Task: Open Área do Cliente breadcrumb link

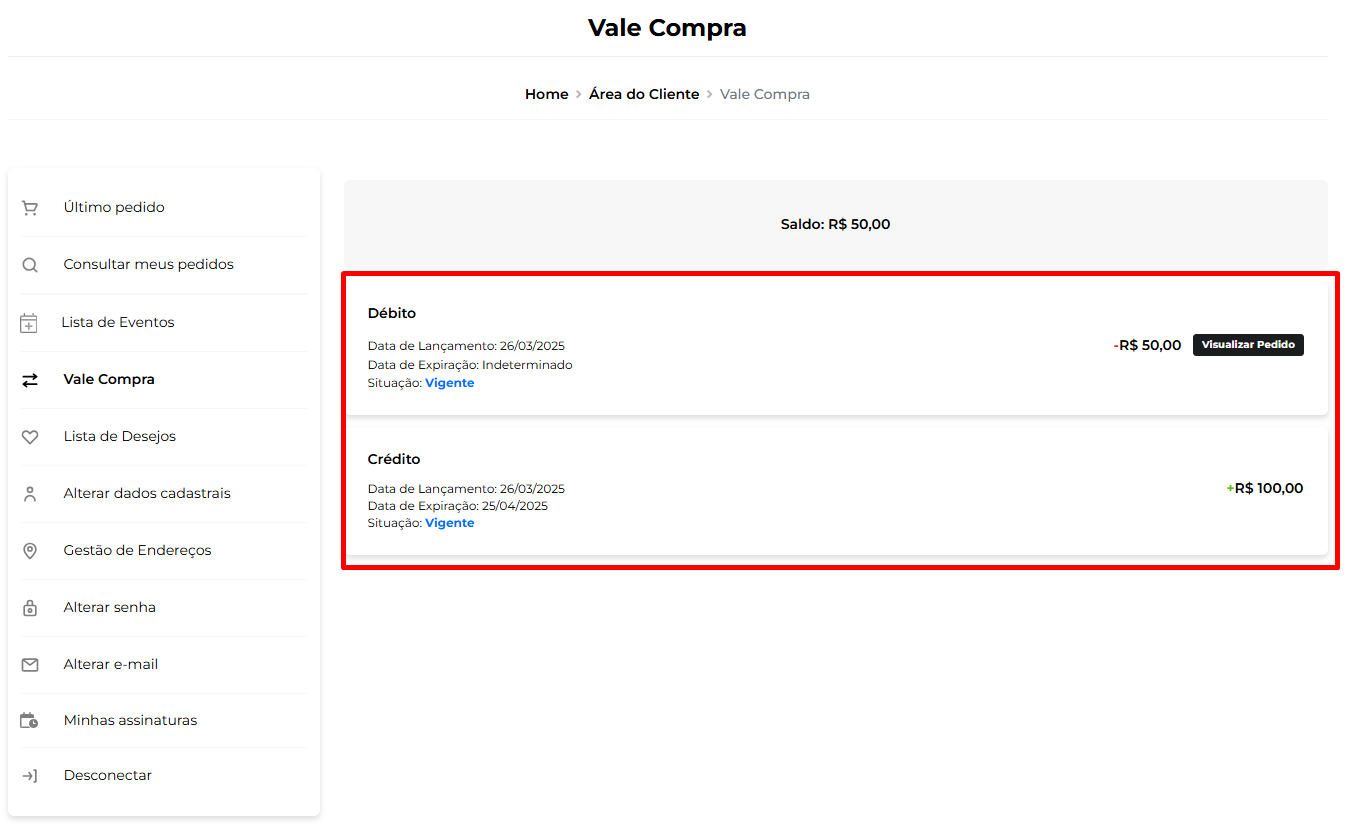Action: click(644, 94)
